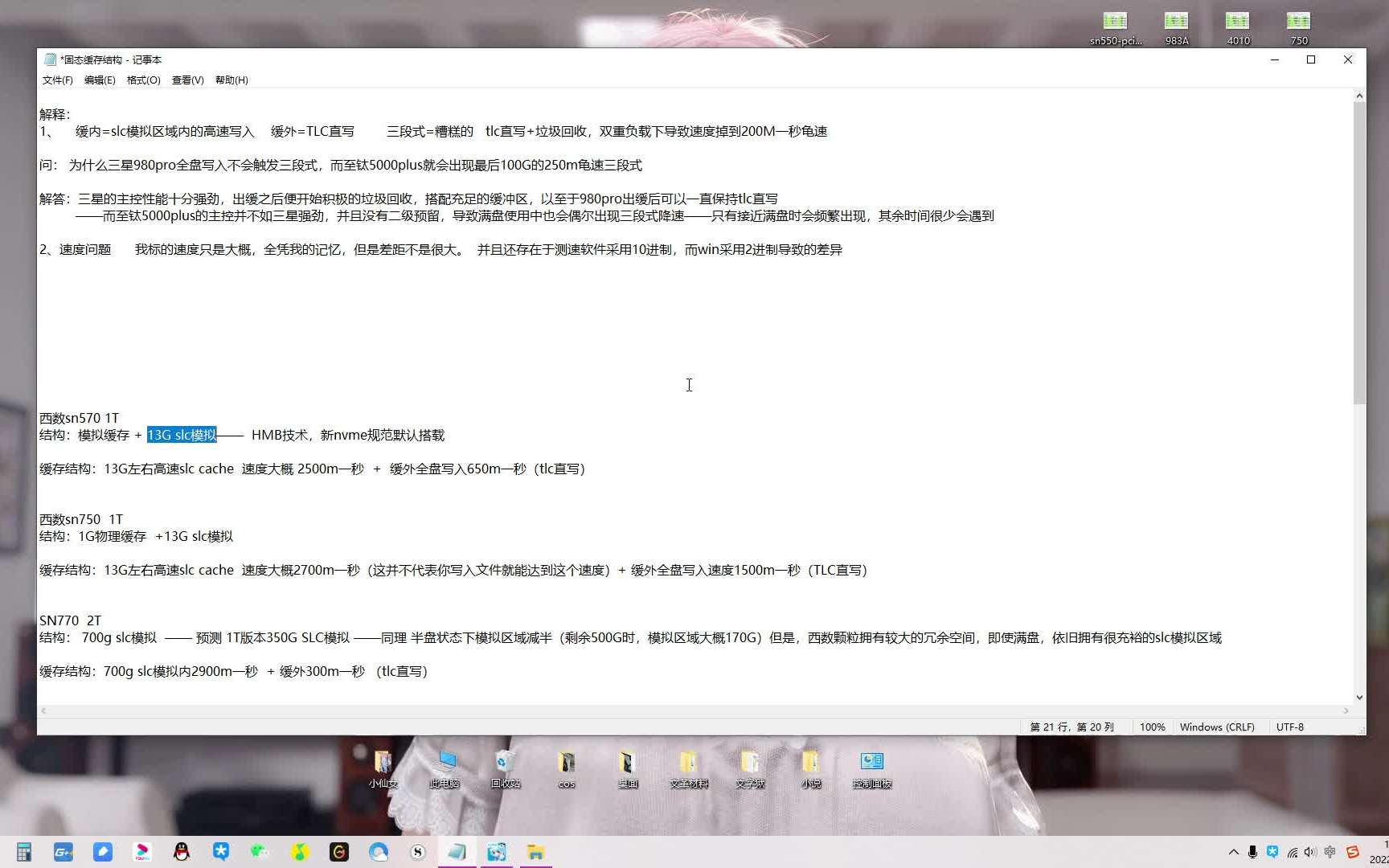Viewport: 1389px width, 868px height.
Task: Click the UTF-8 encoding status entry
Action: point(1290,727)
